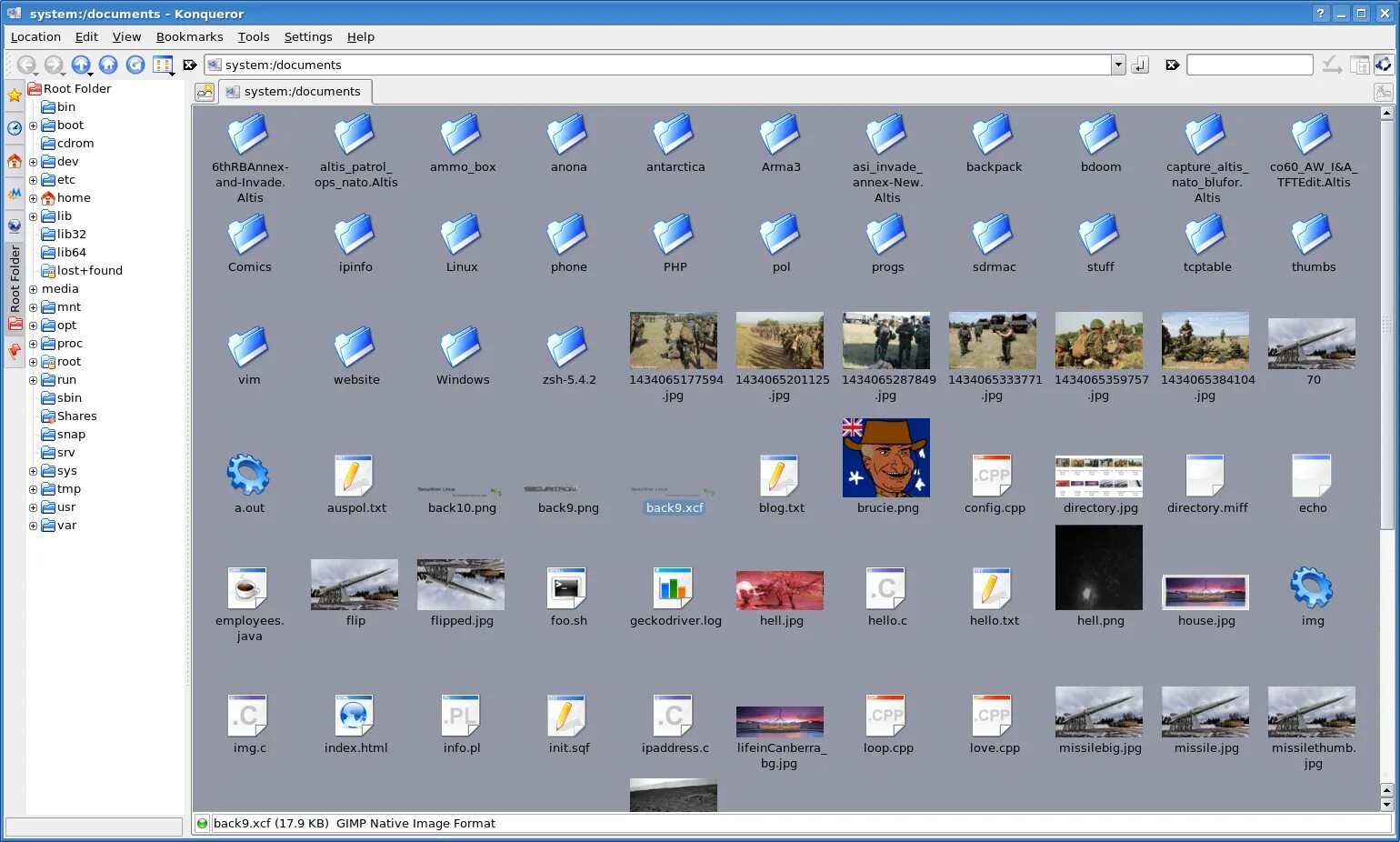Screen dimensions: 1400x842
Task: Expand the home folder in tree
Action: [33, 198]
